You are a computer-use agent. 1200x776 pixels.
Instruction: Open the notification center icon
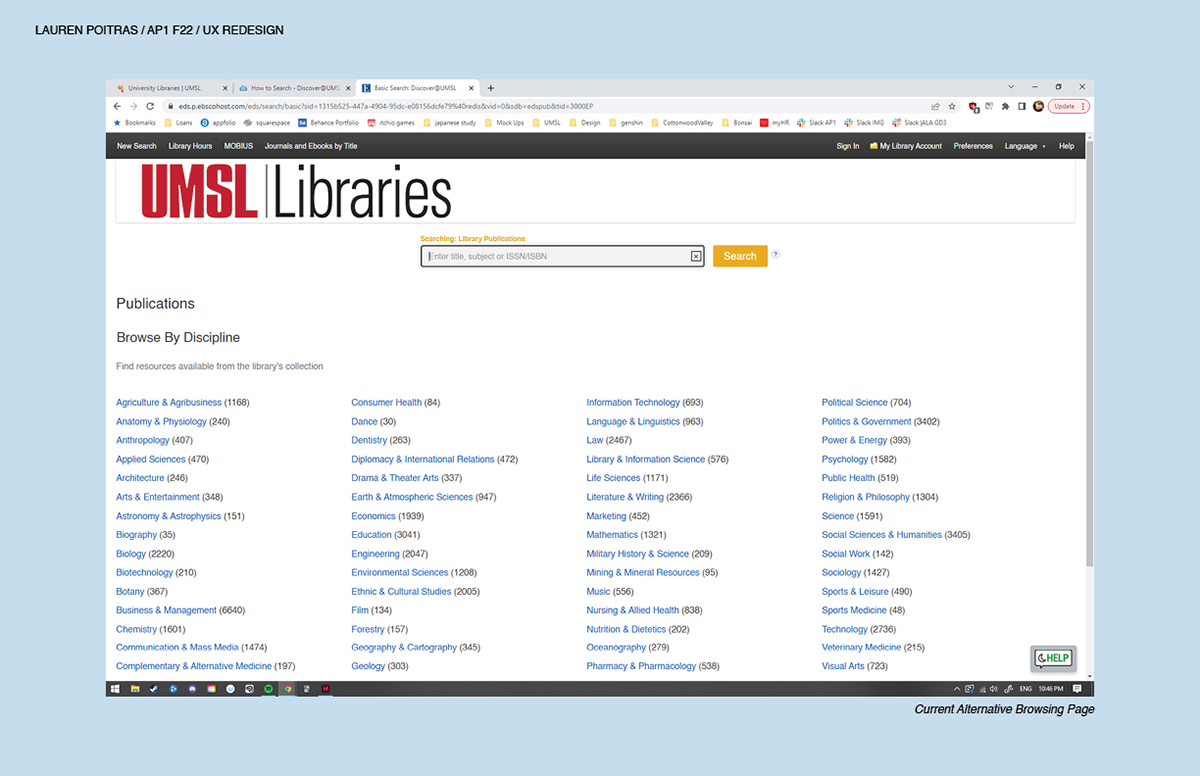pos(1076,689)
